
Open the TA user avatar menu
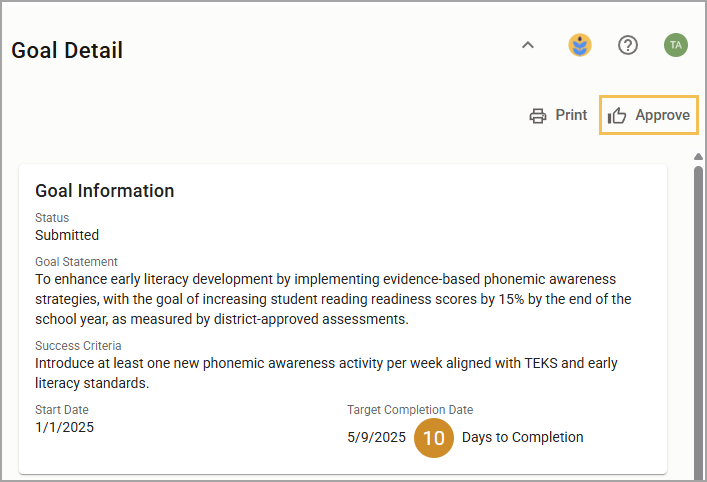pos(675,45)
